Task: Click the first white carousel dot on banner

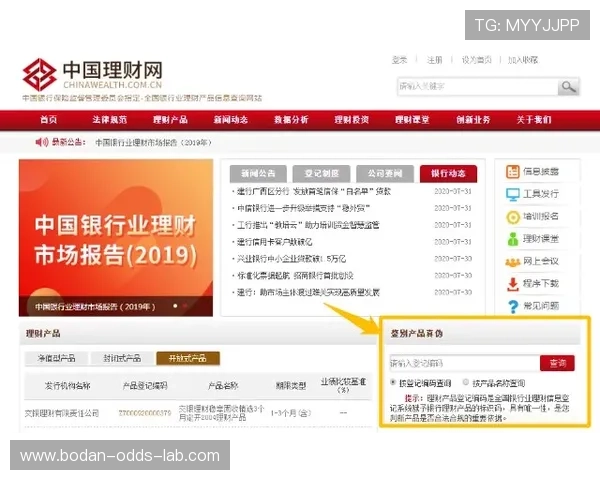Action: [175, 306]
